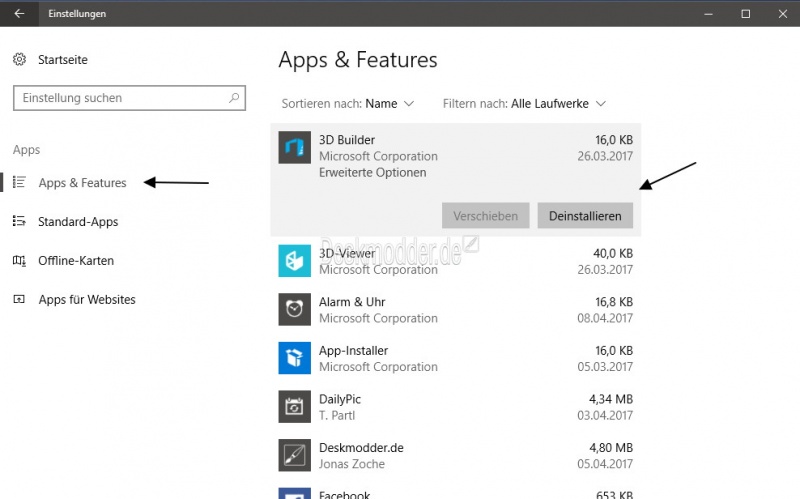Click publisher Jonas Zoche
The image size is (800, 499).
pyautogui.click(x=352, y=464)
